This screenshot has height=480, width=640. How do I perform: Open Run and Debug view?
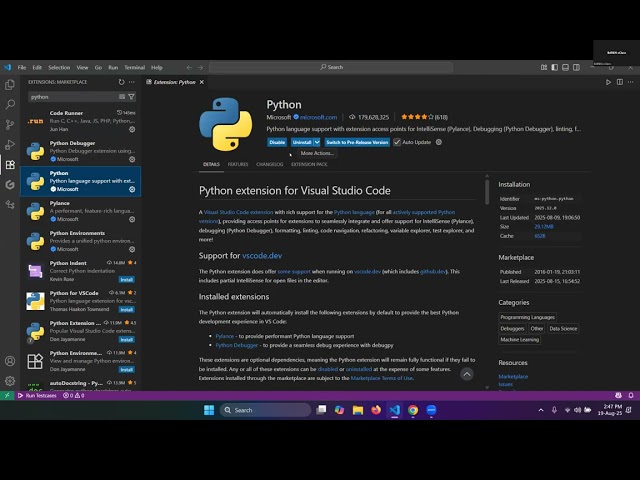pos(10,144)
